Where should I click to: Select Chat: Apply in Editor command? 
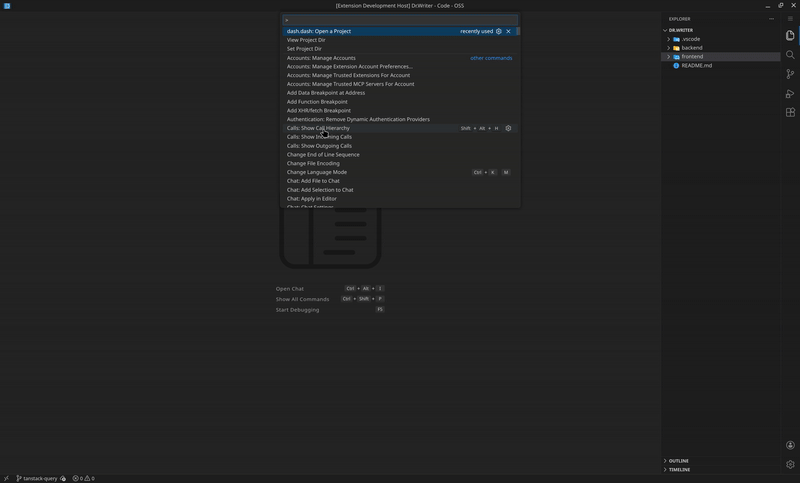tap(400, 199)
